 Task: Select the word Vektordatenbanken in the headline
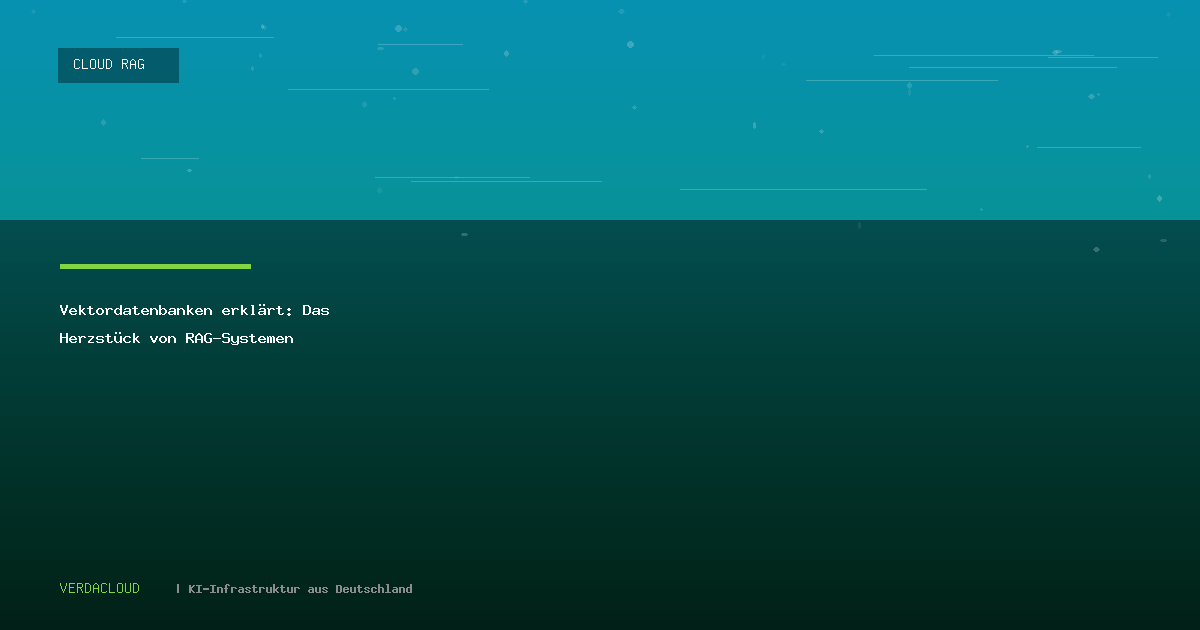136,311
